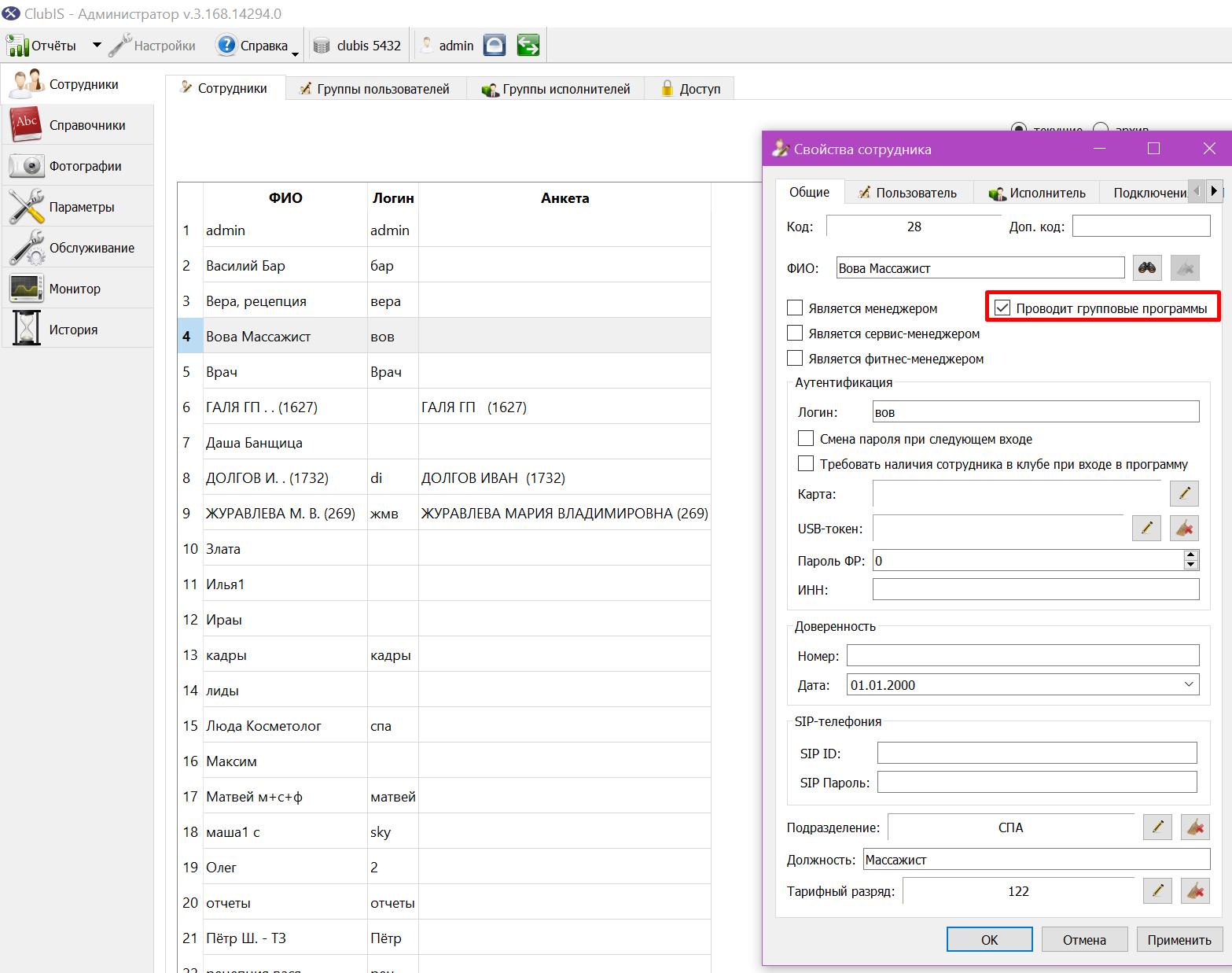Switch to Группы пользователей tab
1232x973 pixels.
click(375, 89)
